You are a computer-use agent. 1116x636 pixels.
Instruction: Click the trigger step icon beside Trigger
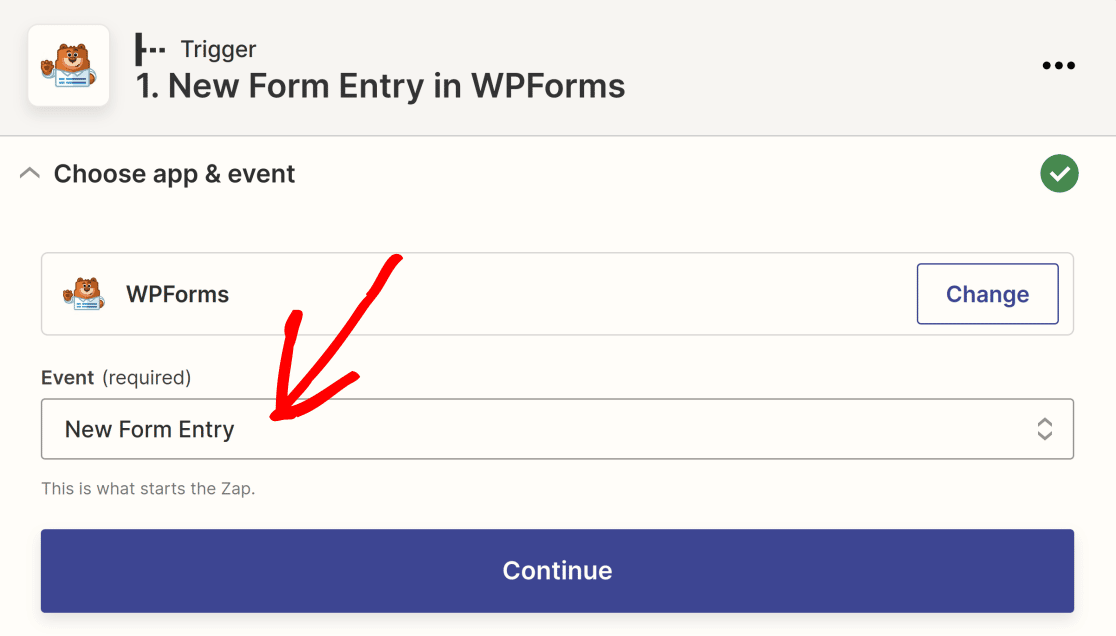(150, 50)
